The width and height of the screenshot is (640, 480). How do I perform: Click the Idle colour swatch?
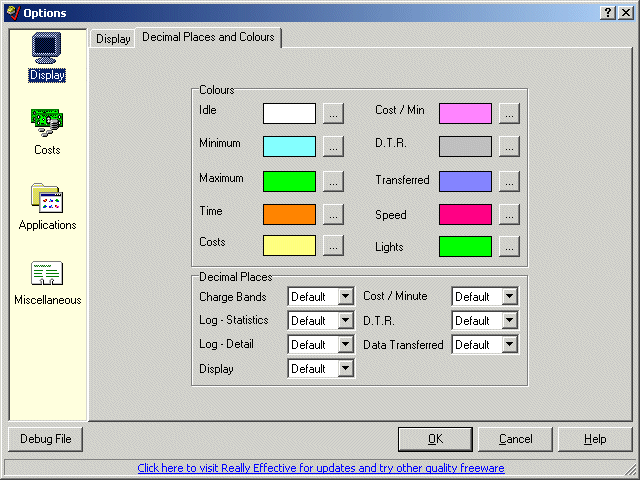tap(289, 113)
